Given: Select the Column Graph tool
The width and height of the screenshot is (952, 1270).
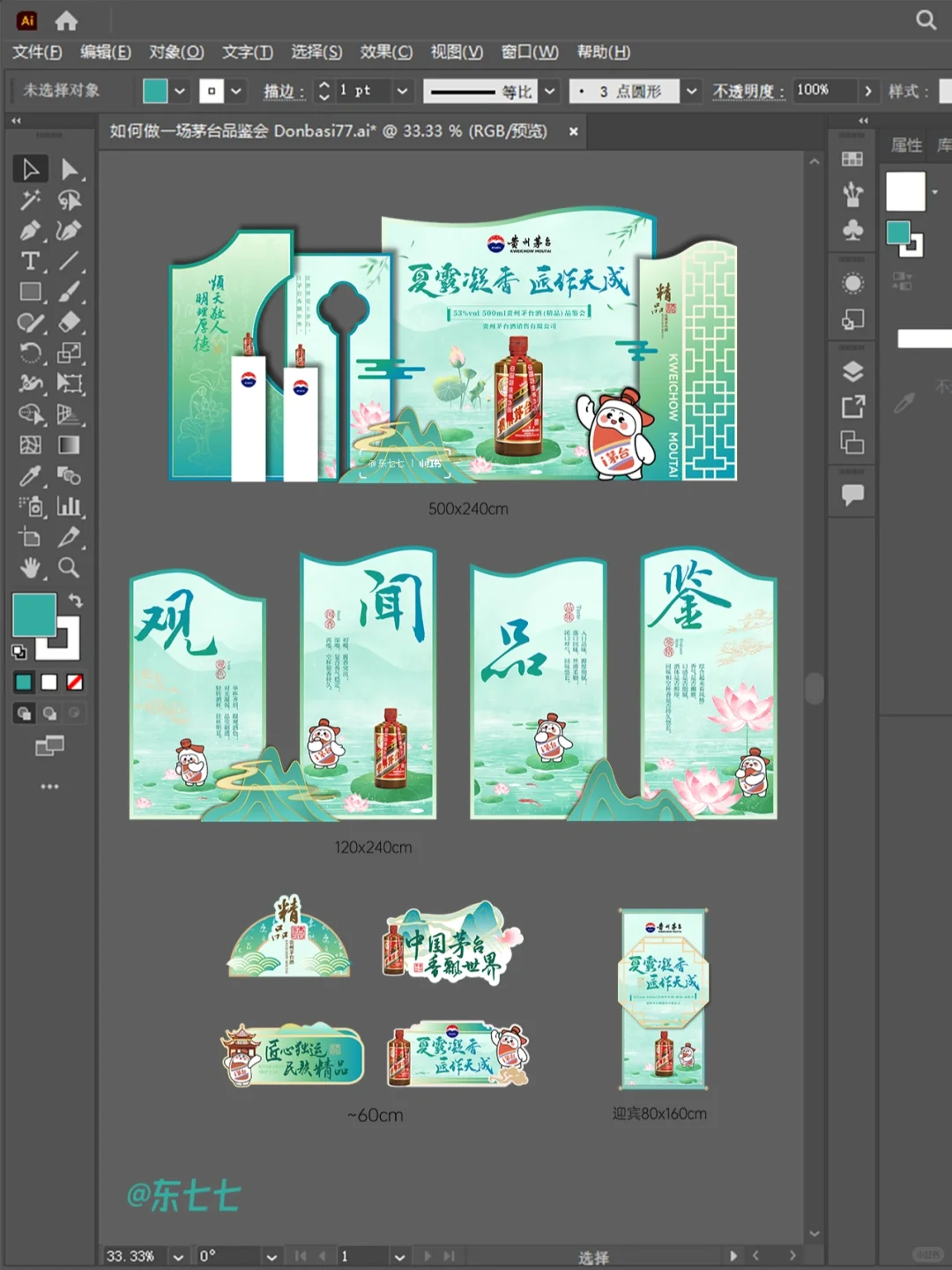Looking at the screenshot, I should click(69, 506).
